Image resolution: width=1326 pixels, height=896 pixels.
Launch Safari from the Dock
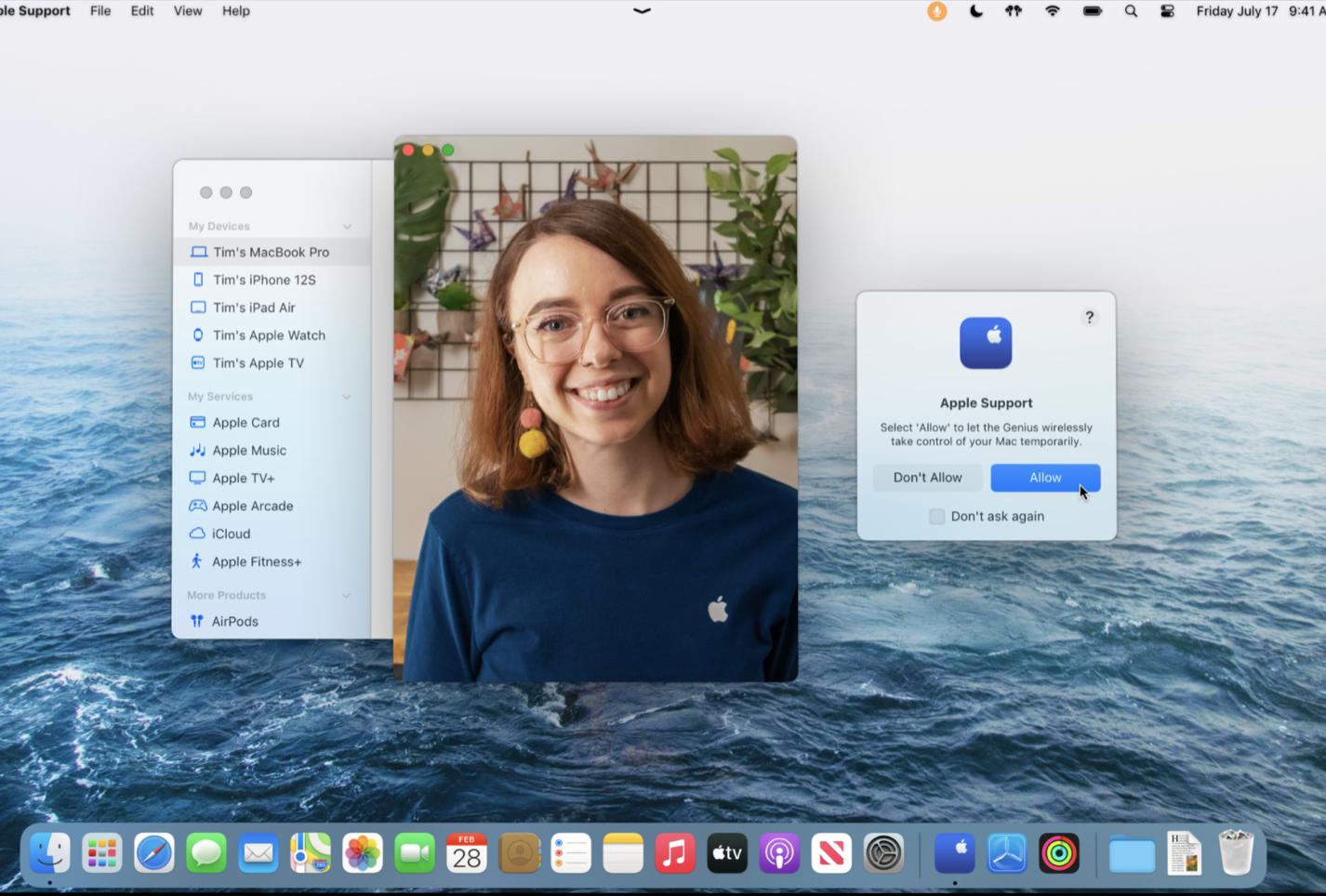154,852
